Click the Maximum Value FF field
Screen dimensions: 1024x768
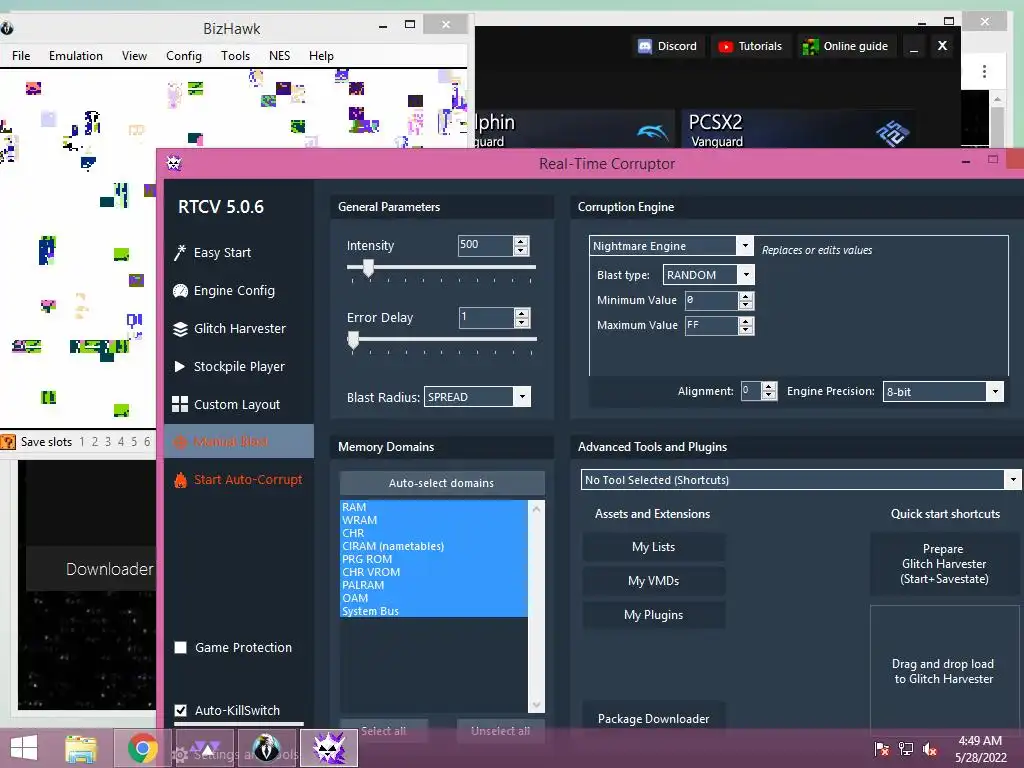(711, 325)
